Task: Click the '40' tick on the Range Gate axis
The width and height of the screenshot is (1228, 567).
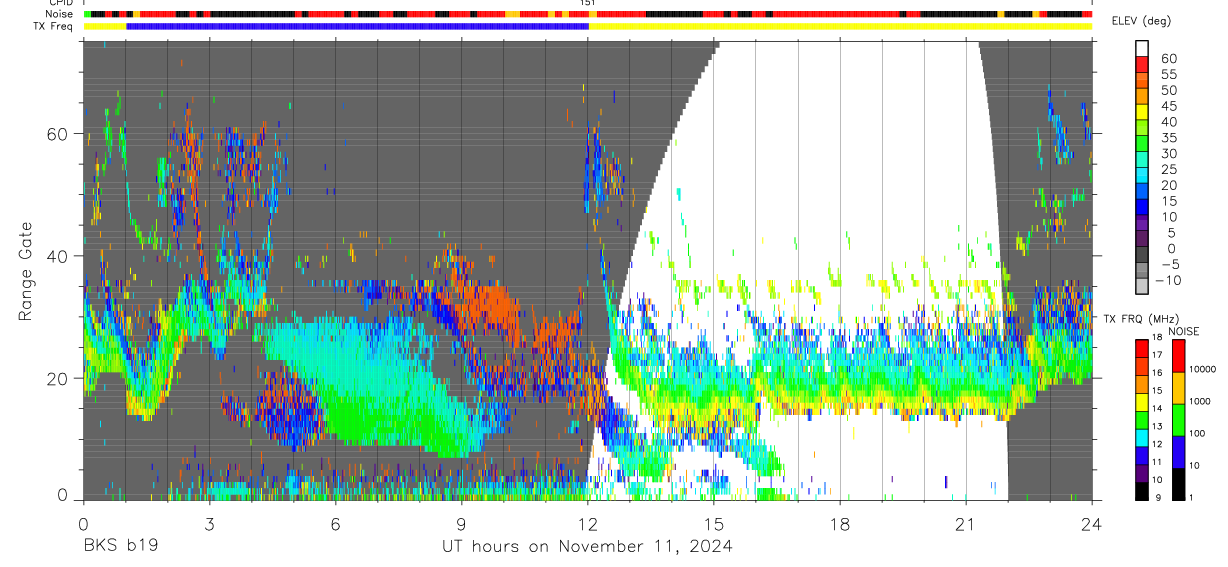Action: [57, 256]
